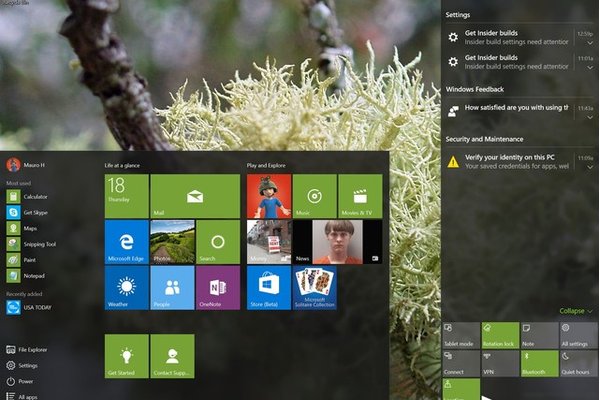Click the Play and Explore group title

pyautogui.click(x=266, y=165)
